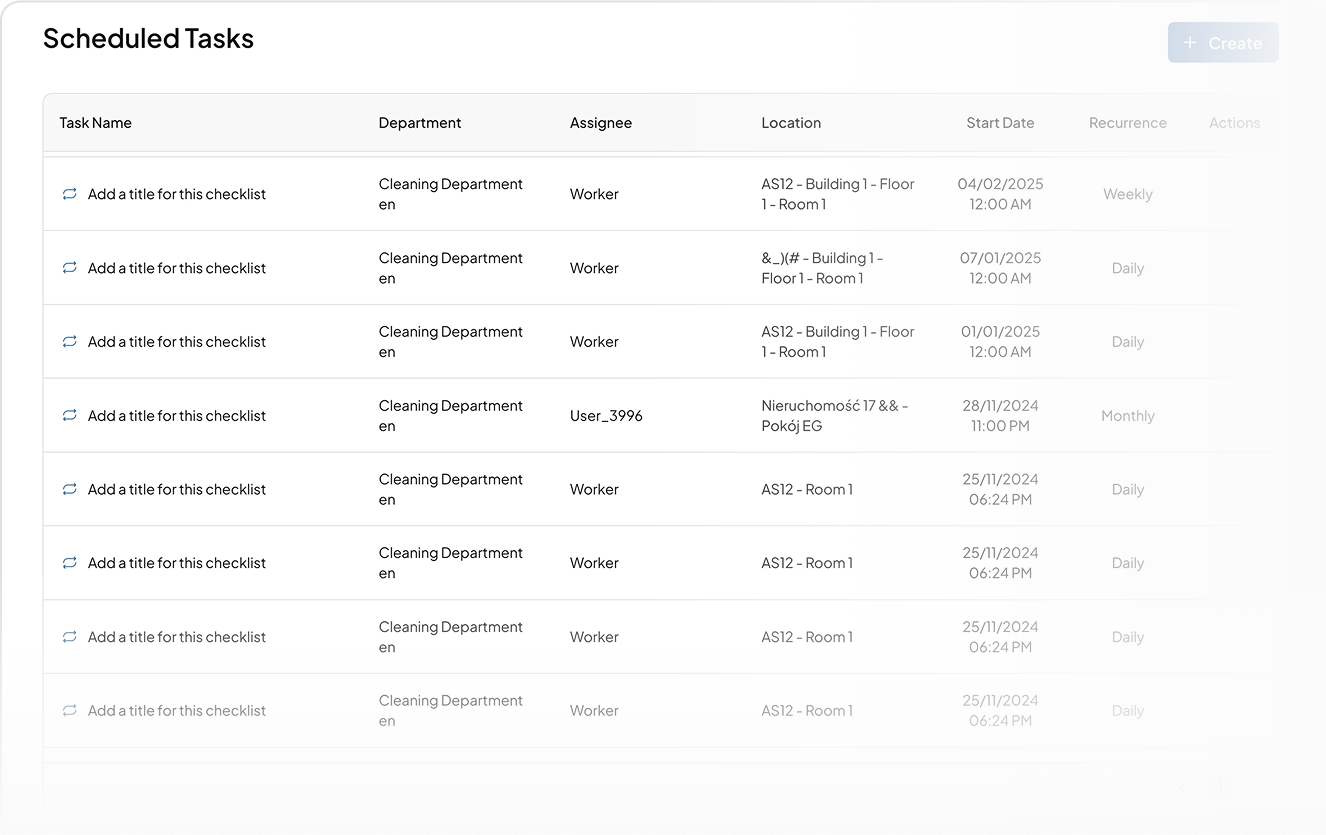Image resolution: width=1326 pixels, height=835 pixels.
Task: Select the User_3996 assignee cell
Action: (606, 416)
